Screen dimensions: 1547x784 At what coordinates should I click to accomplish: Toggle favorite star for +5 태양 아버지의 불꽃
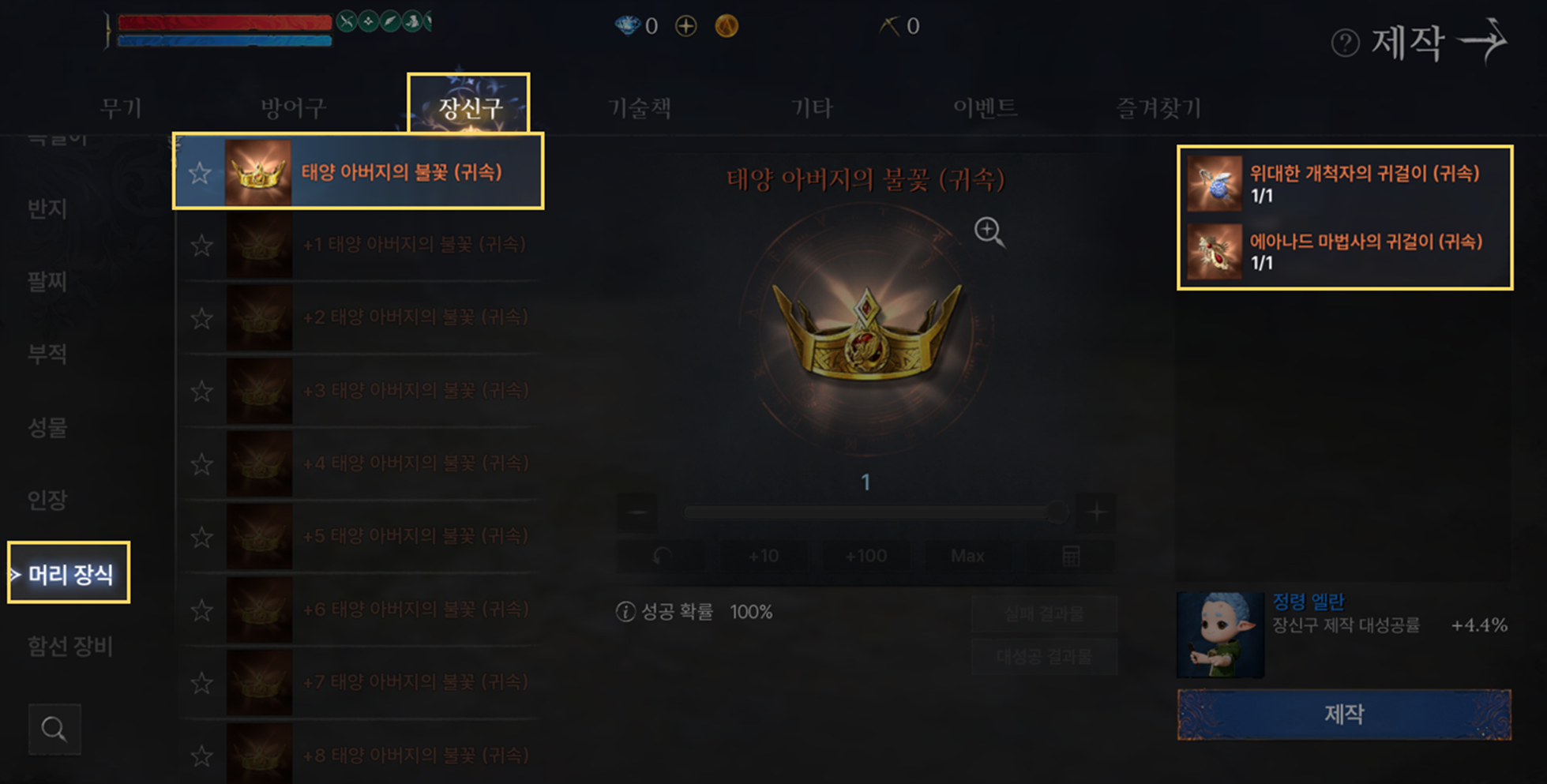tap(202, 537)
